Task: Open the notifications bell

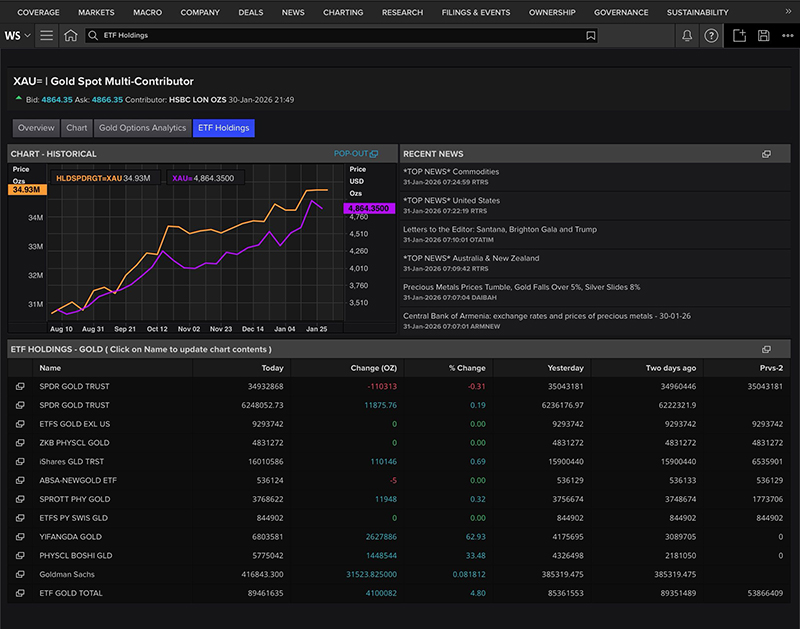Action: [687, 35]
